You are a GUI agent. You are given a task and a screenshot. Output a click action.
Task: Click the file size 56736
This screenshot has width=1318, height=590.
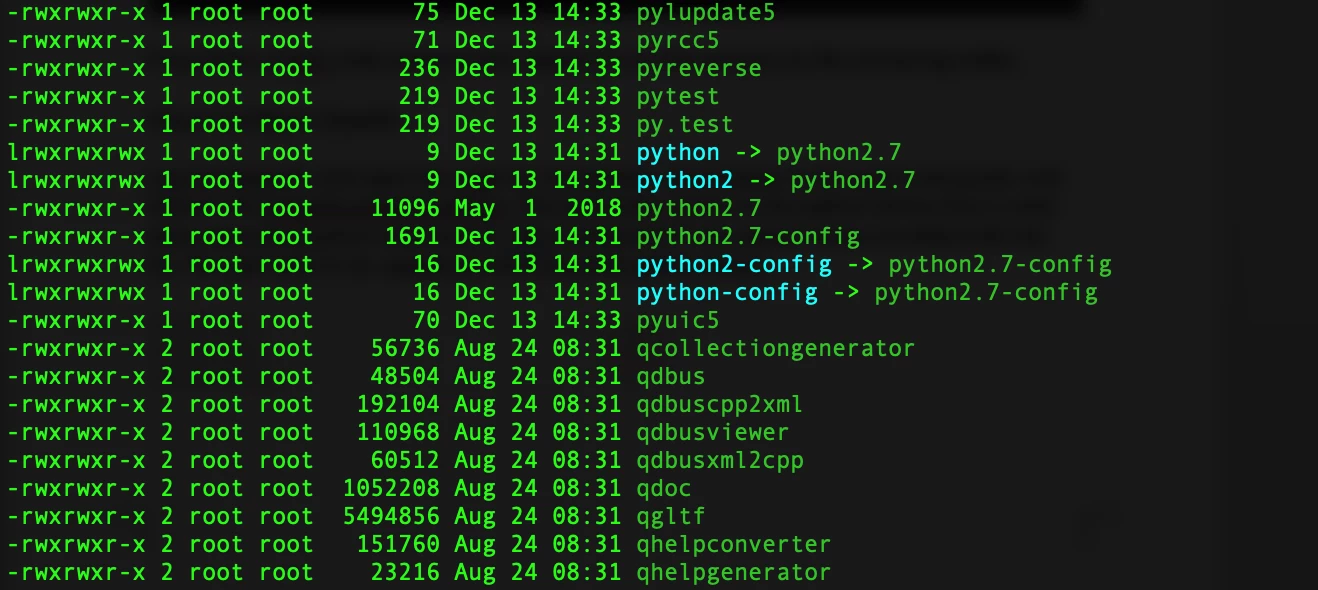[x=406, y=349]
